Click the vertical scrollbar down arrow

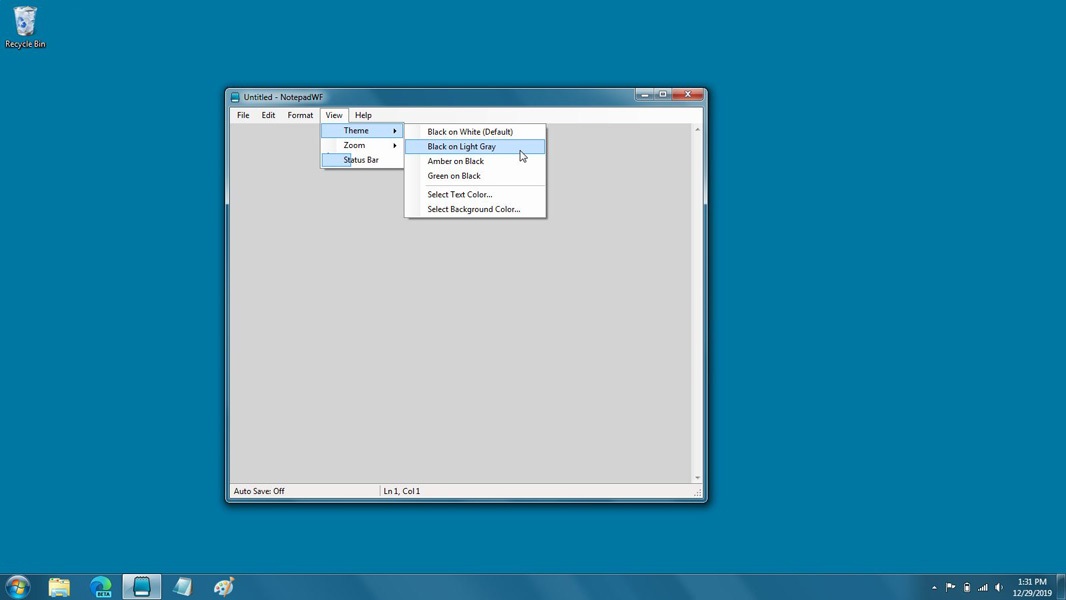point(697,478)
